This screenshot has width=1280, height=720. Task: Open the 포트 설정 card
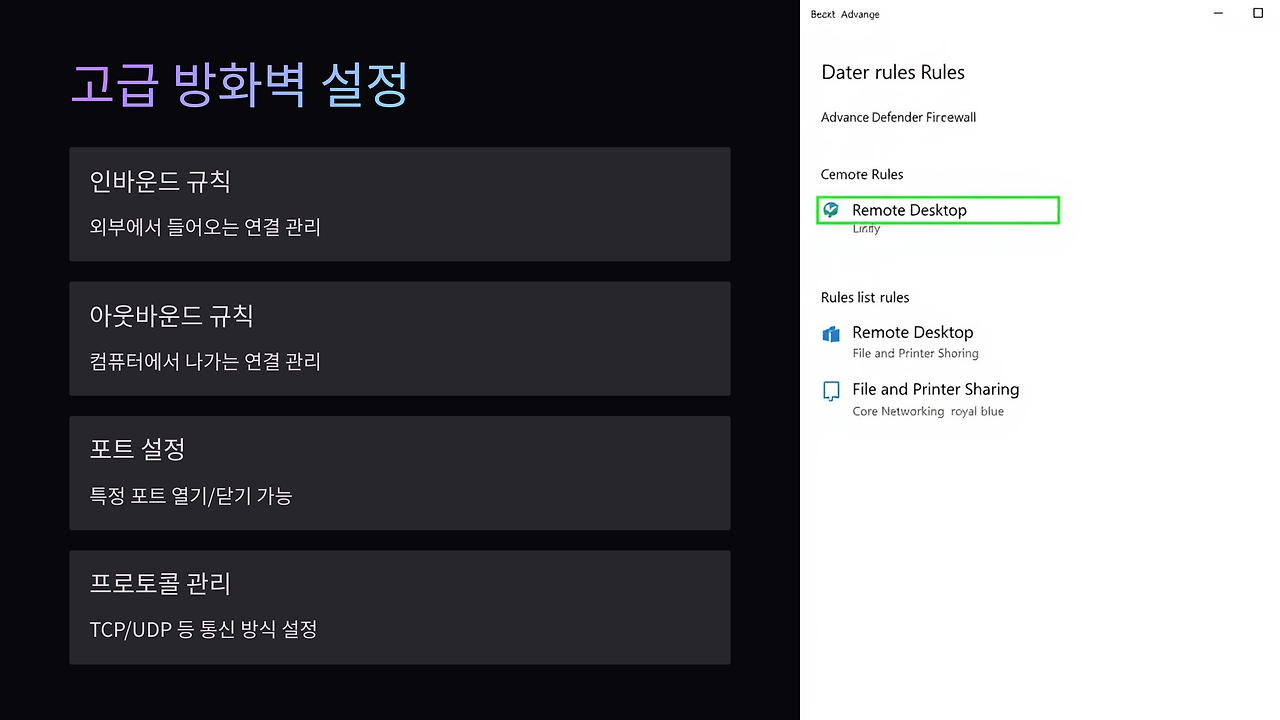point(399,472)
